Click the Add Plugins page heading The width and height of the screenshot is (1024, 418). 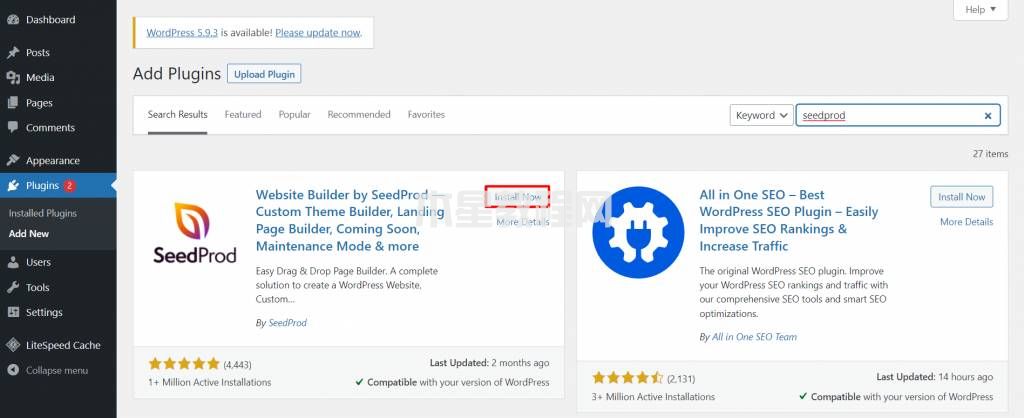[x=177, y=74]
